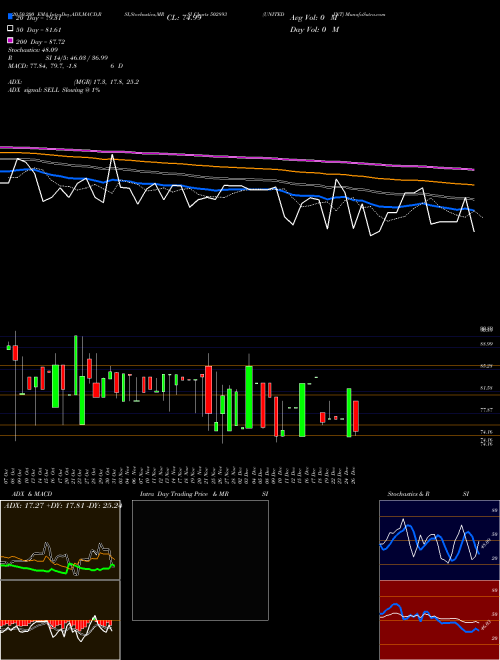
Task: Click the blue 20 Day legend swatch
Action: click(10, 17)
